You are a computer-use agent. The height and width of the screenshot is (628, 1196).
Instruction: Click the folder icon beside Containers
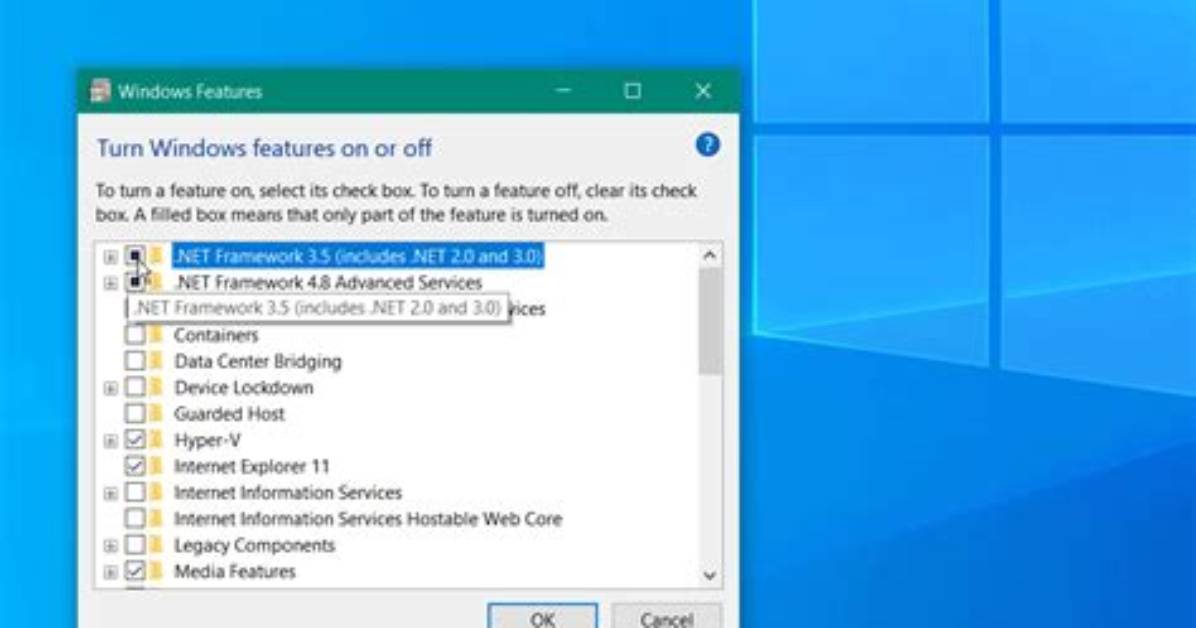click(x=156, y=335)
